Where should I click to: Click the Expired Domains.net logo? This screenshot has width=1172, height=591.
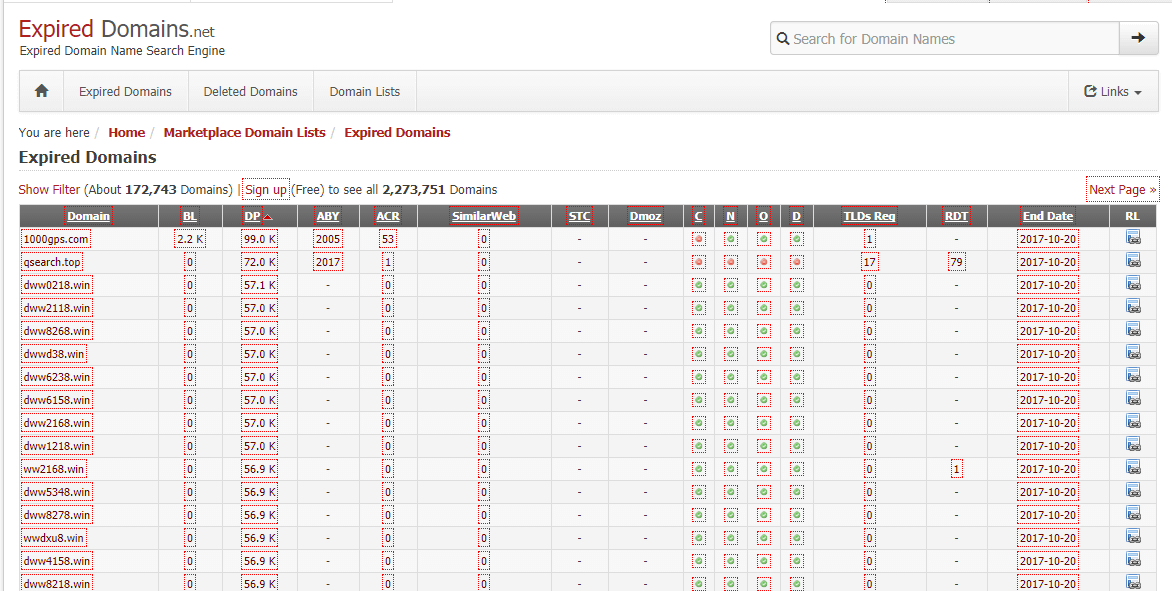click(x=117, y=29)
